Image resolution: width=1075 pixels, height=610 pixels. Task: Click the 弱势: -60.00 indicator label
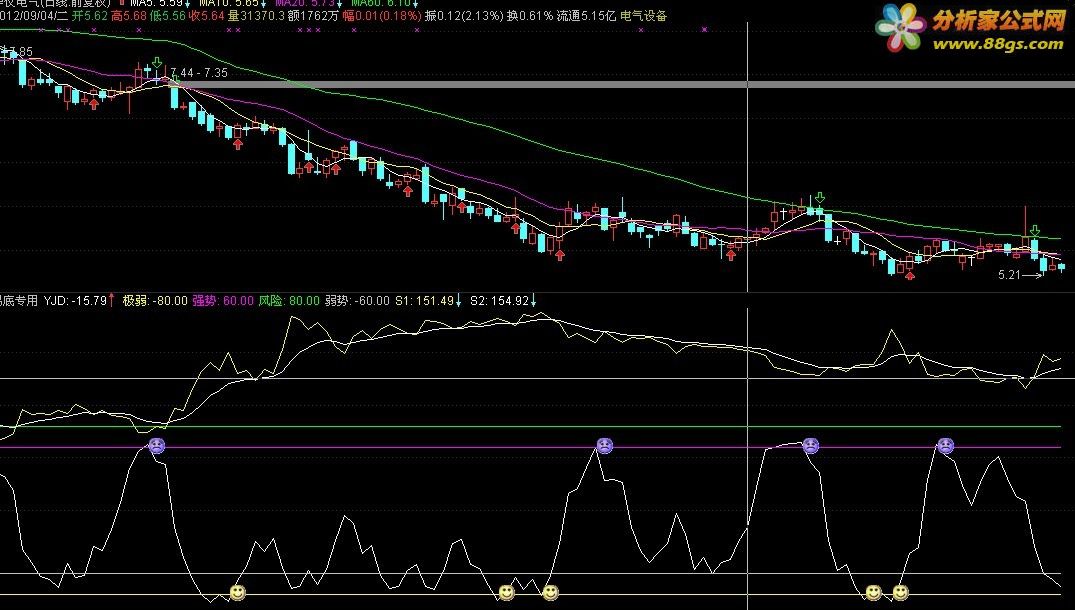(357, 300)
